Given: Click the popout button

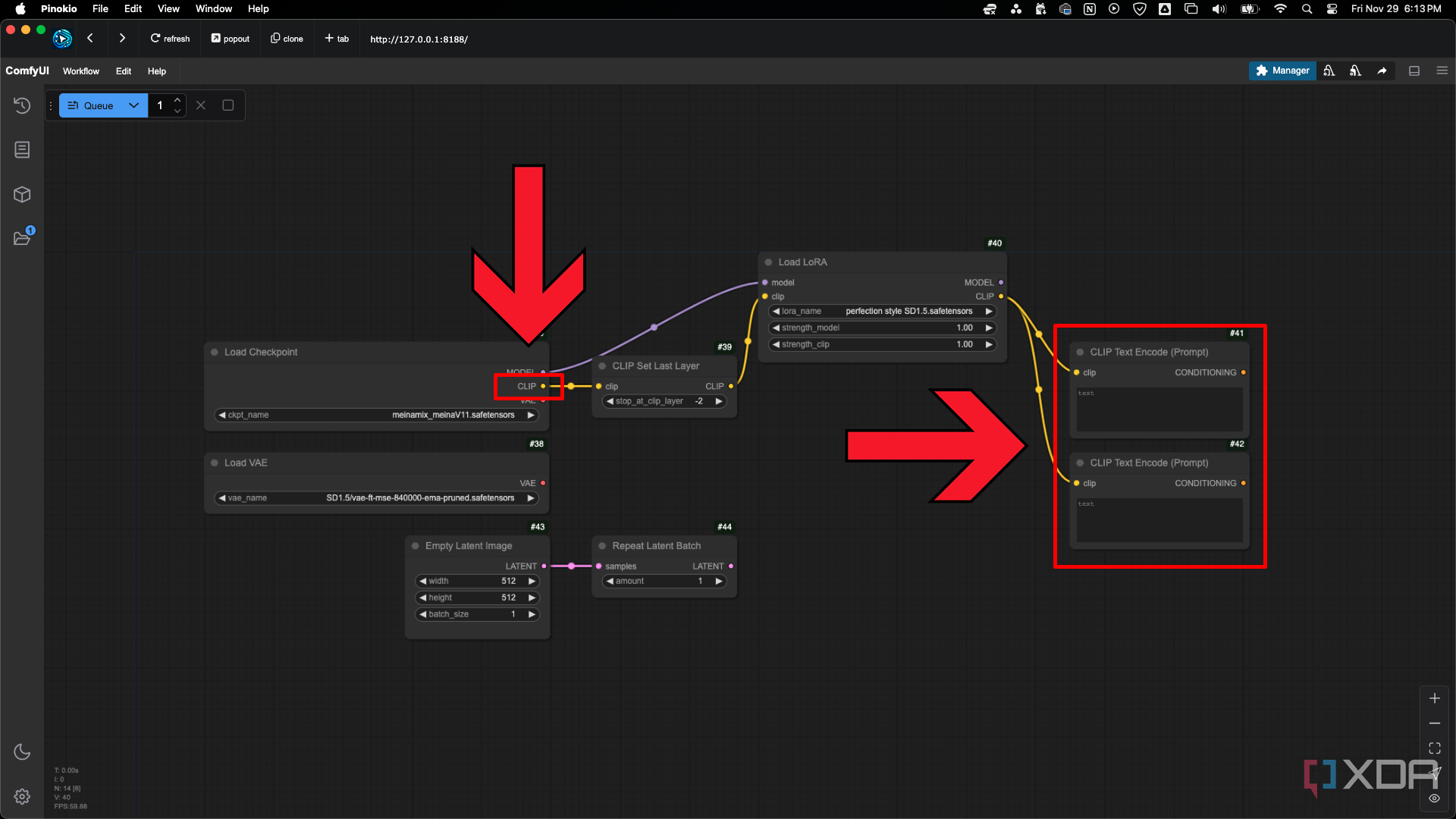Looking at the screenshot, I should pos(231,39).
